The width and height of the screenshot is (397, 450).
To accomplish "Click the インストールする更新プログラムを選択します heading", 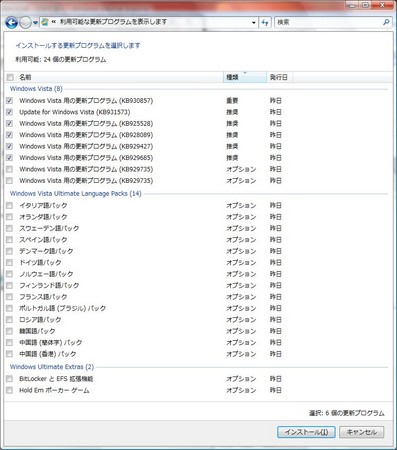I will tap(78, 46).
